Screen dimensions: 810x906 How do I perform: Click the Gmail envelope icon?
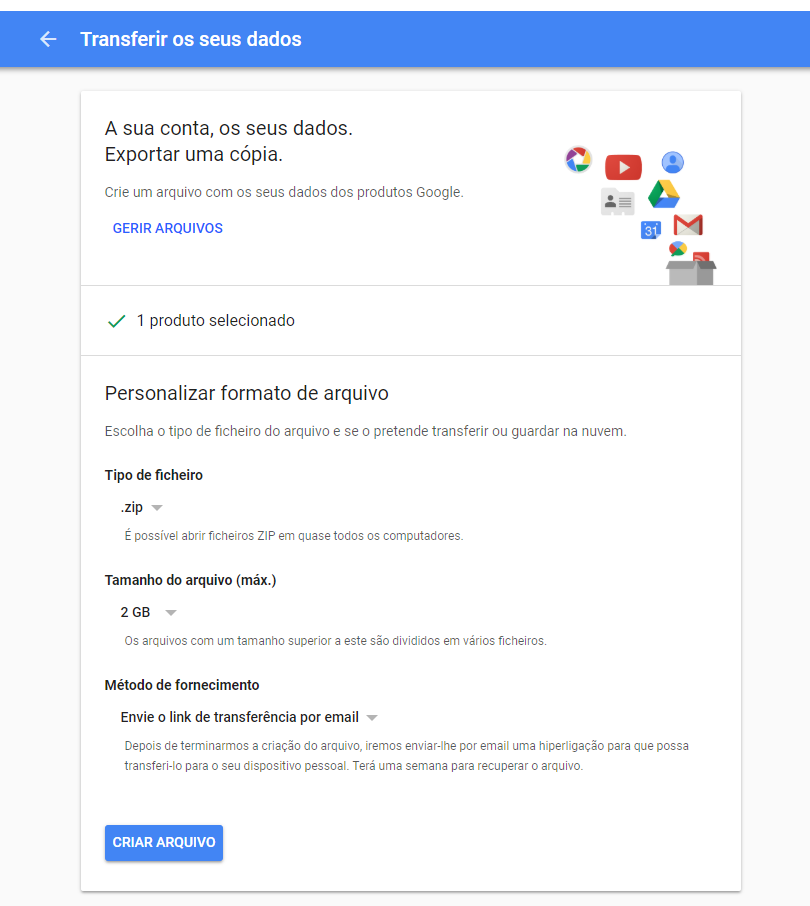point(688,225)
